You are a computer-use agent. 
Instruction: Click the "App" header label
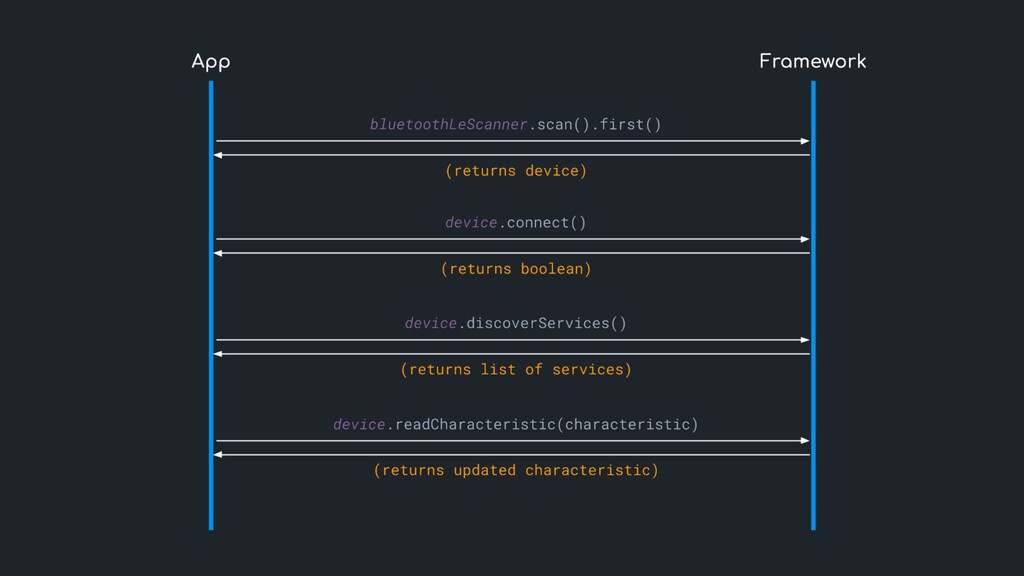[x=210, y=62]
